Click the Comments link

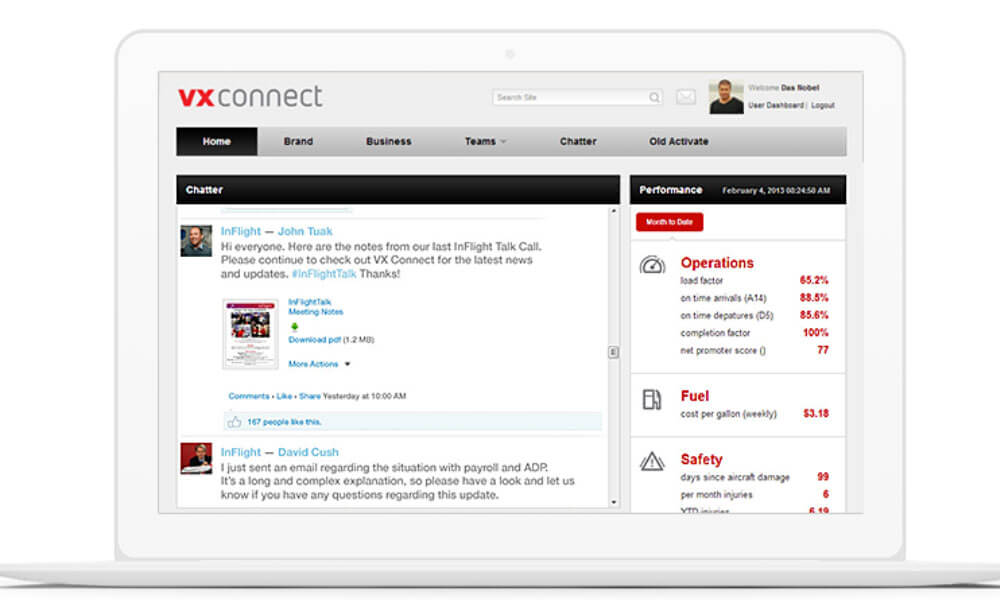249,396
